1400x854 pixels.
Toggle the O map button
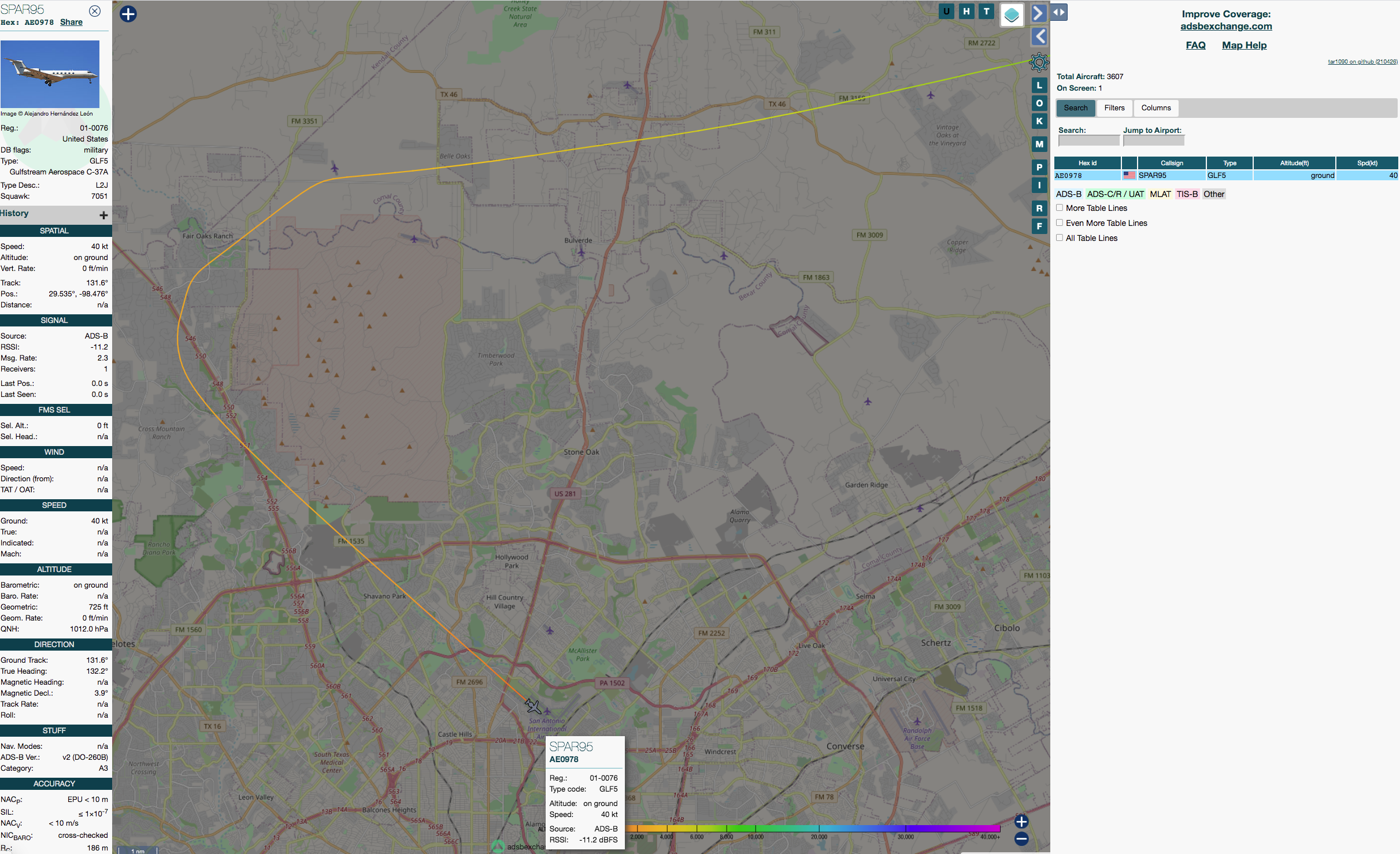(1039, 103)
